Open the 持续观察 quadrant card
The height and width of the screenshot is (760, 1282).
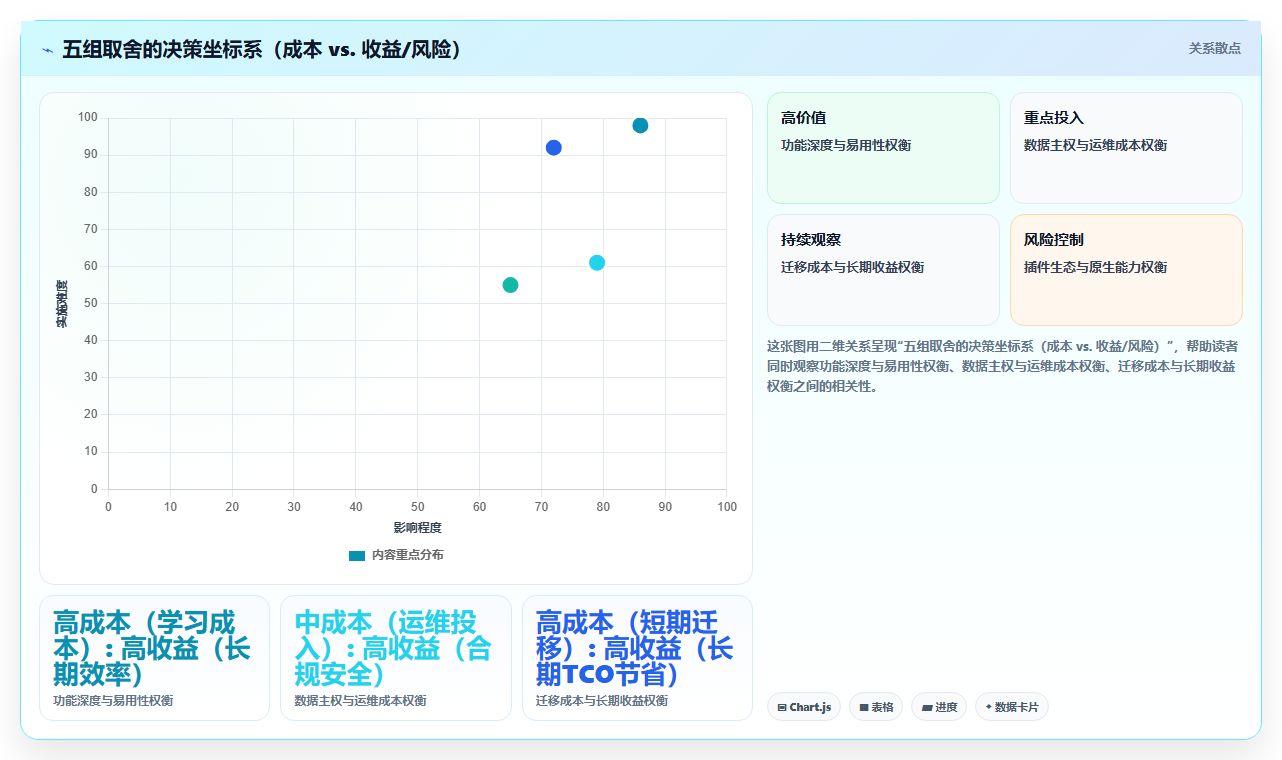click(883, 270)
